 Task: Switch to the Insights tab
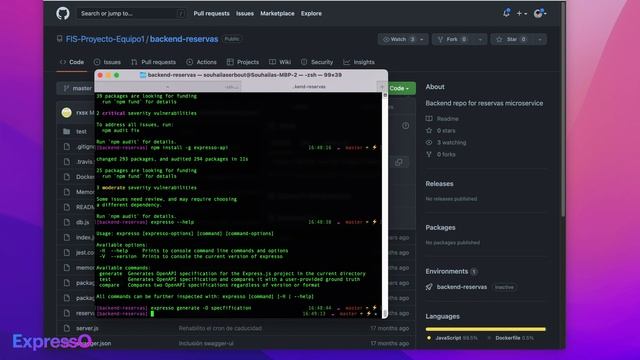pyautogui.click(x=359, y=62)
